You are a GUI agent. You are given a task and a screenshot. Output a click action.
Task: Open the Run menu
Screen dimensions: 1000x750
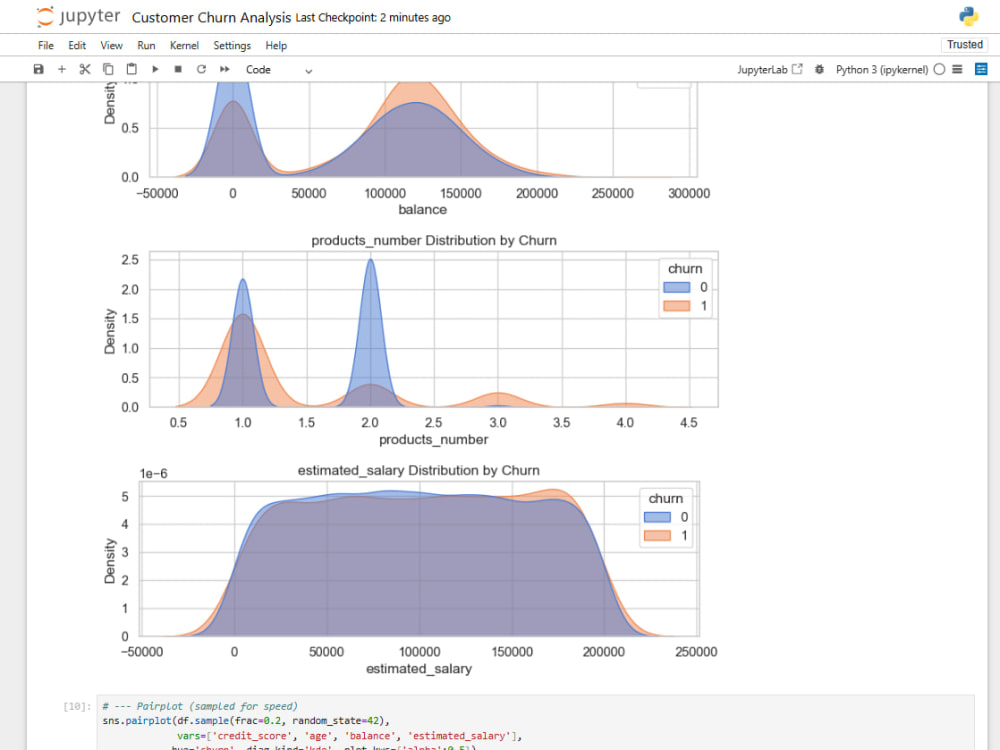[x=146, y=45]
